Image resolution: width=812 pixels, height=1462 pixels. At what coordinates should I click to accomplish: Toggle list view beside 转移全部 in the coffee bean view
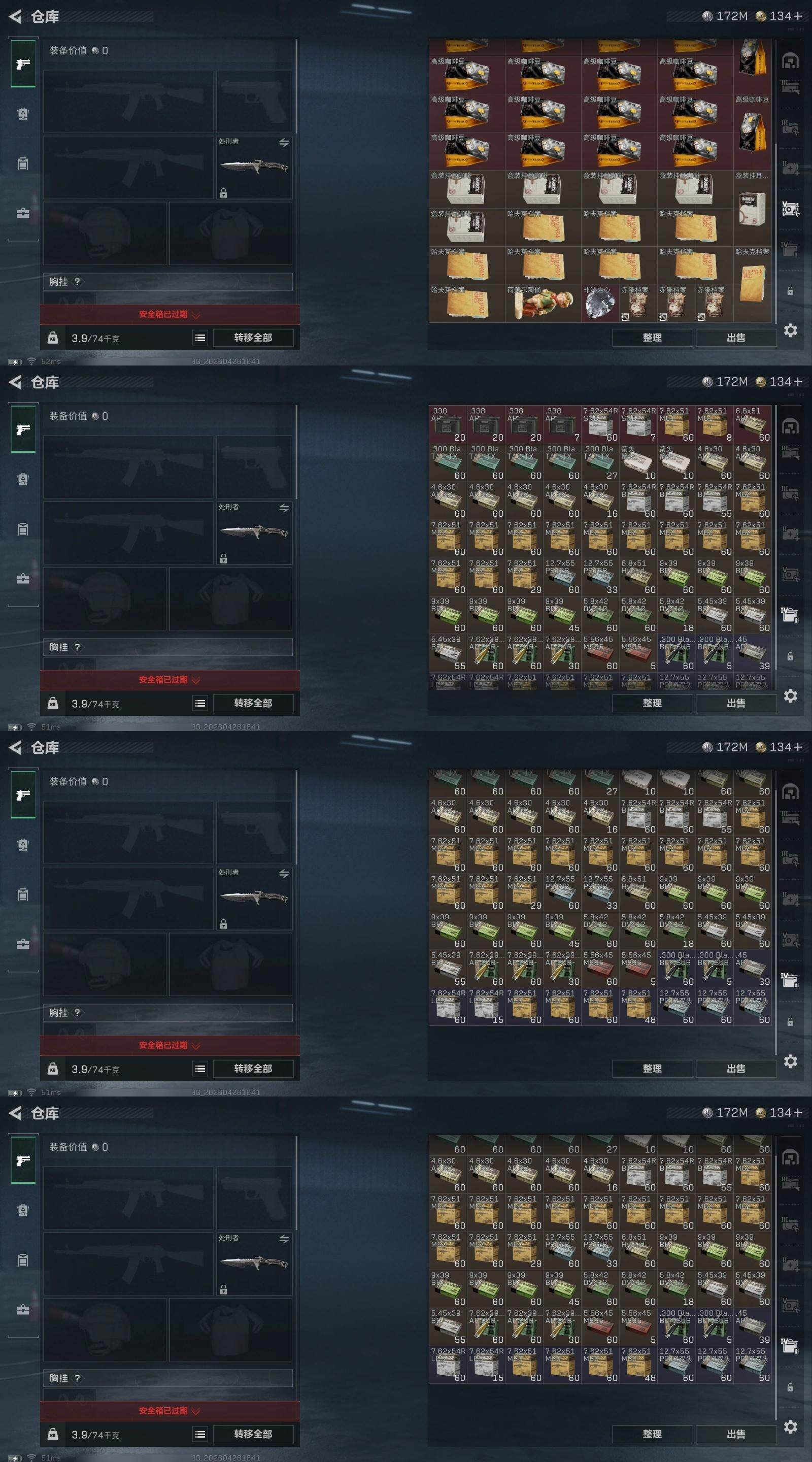pos(200,338)
